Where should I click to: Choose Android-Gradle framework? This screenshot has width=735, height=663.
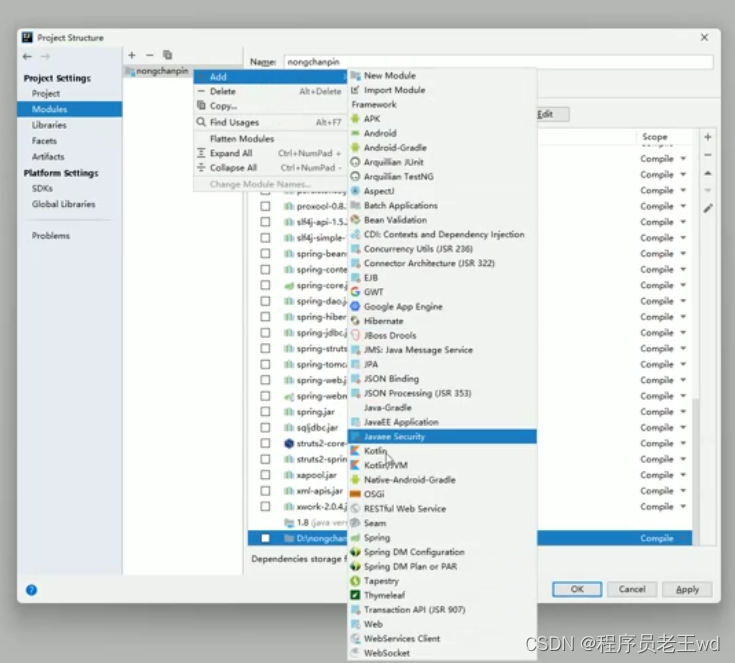click(442, 148)
